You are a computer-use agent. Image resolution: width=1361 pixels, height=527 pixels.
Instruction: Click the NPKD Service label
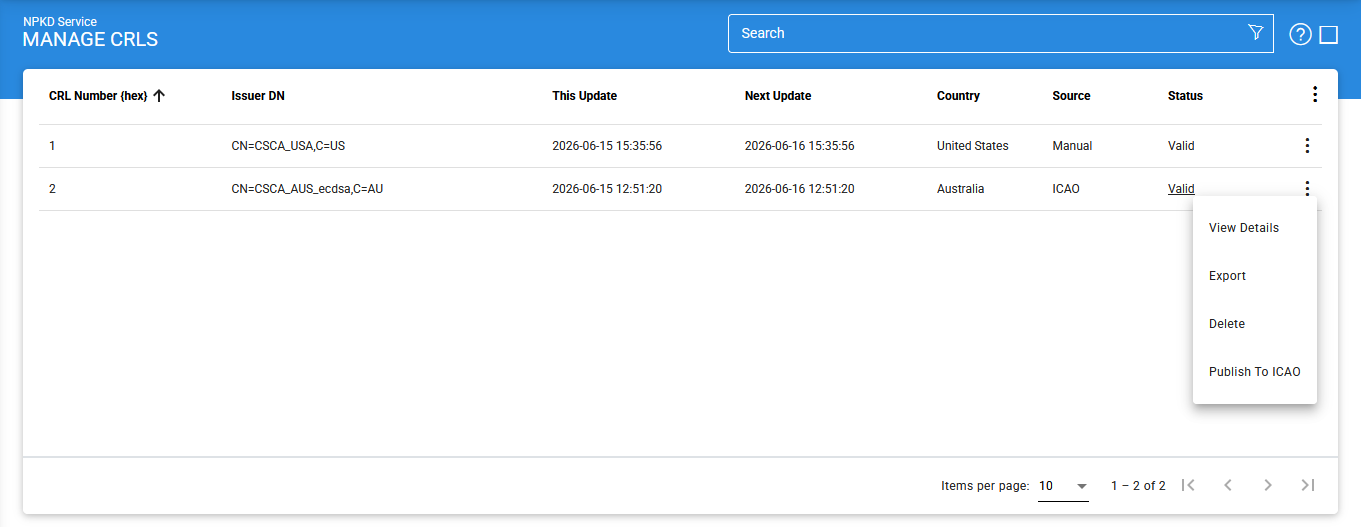60,21
